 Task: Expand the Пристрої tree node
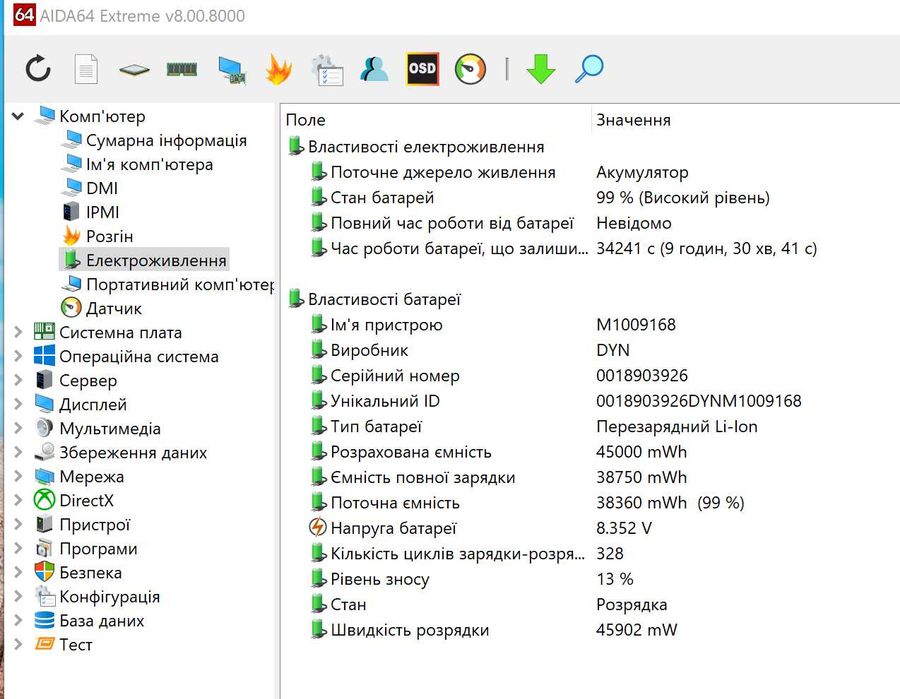point(18,525)
